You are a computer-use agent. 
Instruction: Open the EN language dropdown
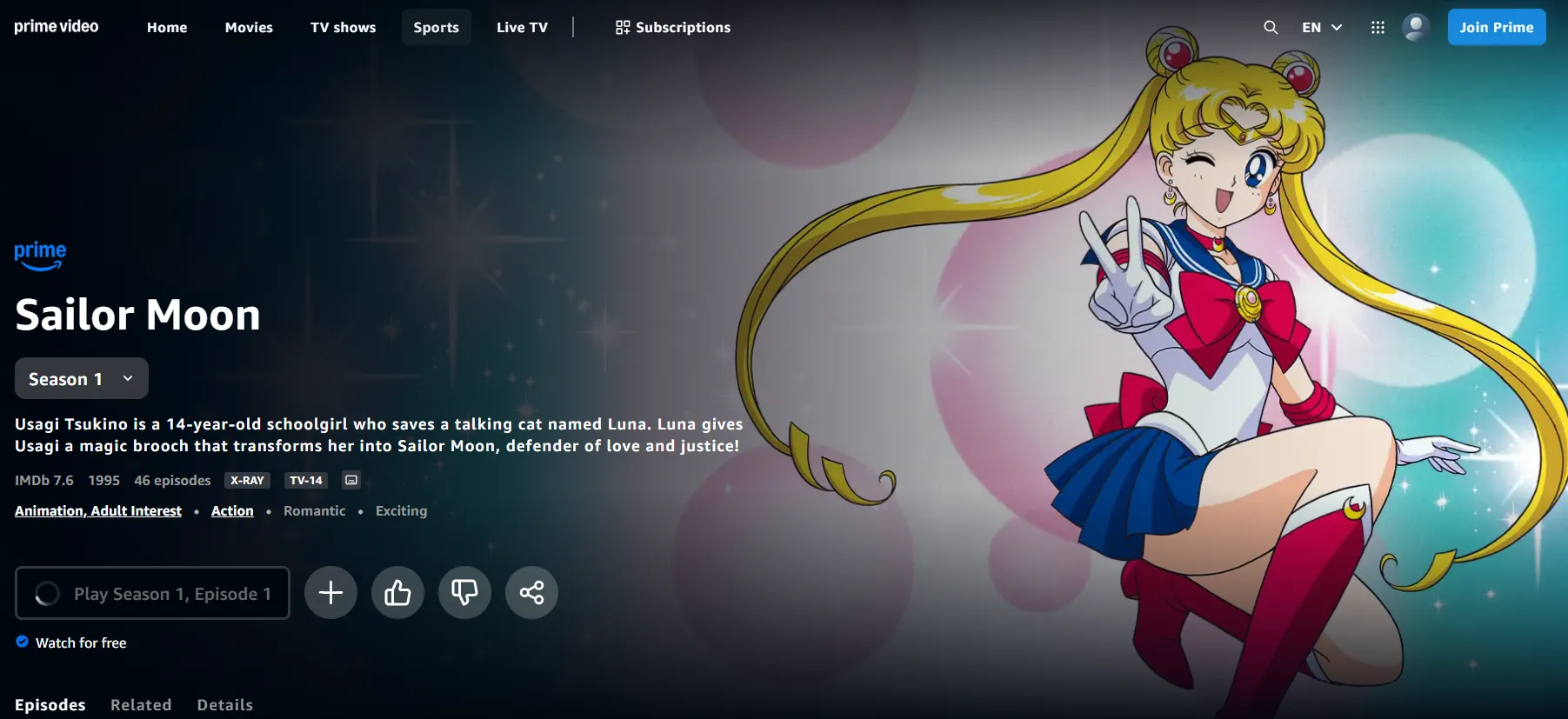[x=1321, y=28]
